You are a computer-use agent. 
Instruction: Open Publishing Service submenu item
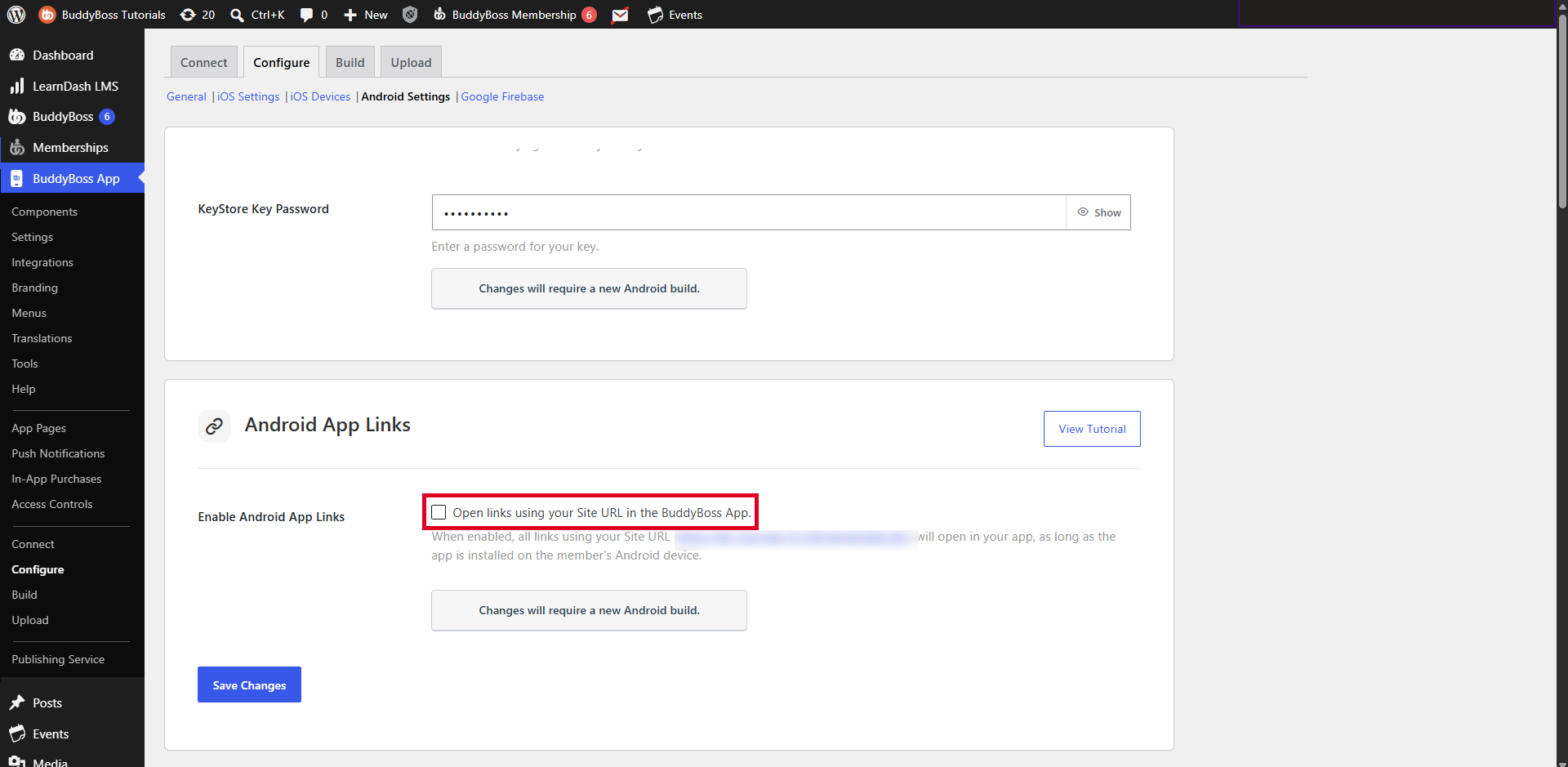[x=58, y=659]
